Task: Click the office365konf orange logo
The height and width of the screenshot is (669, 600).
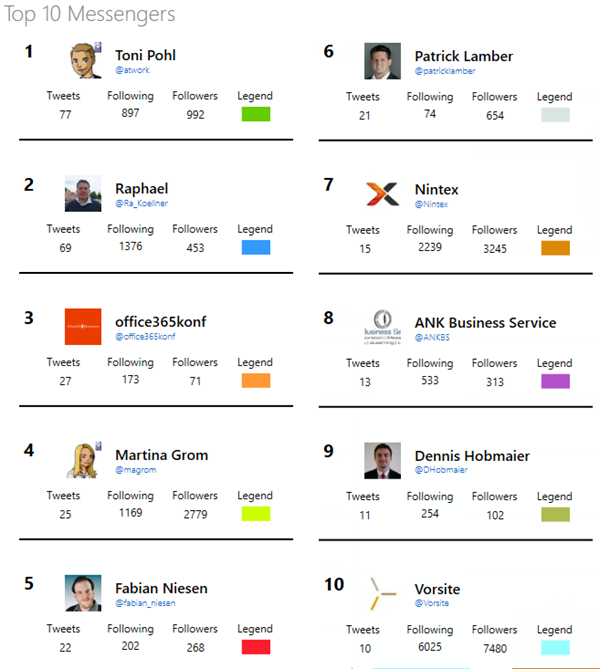Action: click(x=83, y=326)
